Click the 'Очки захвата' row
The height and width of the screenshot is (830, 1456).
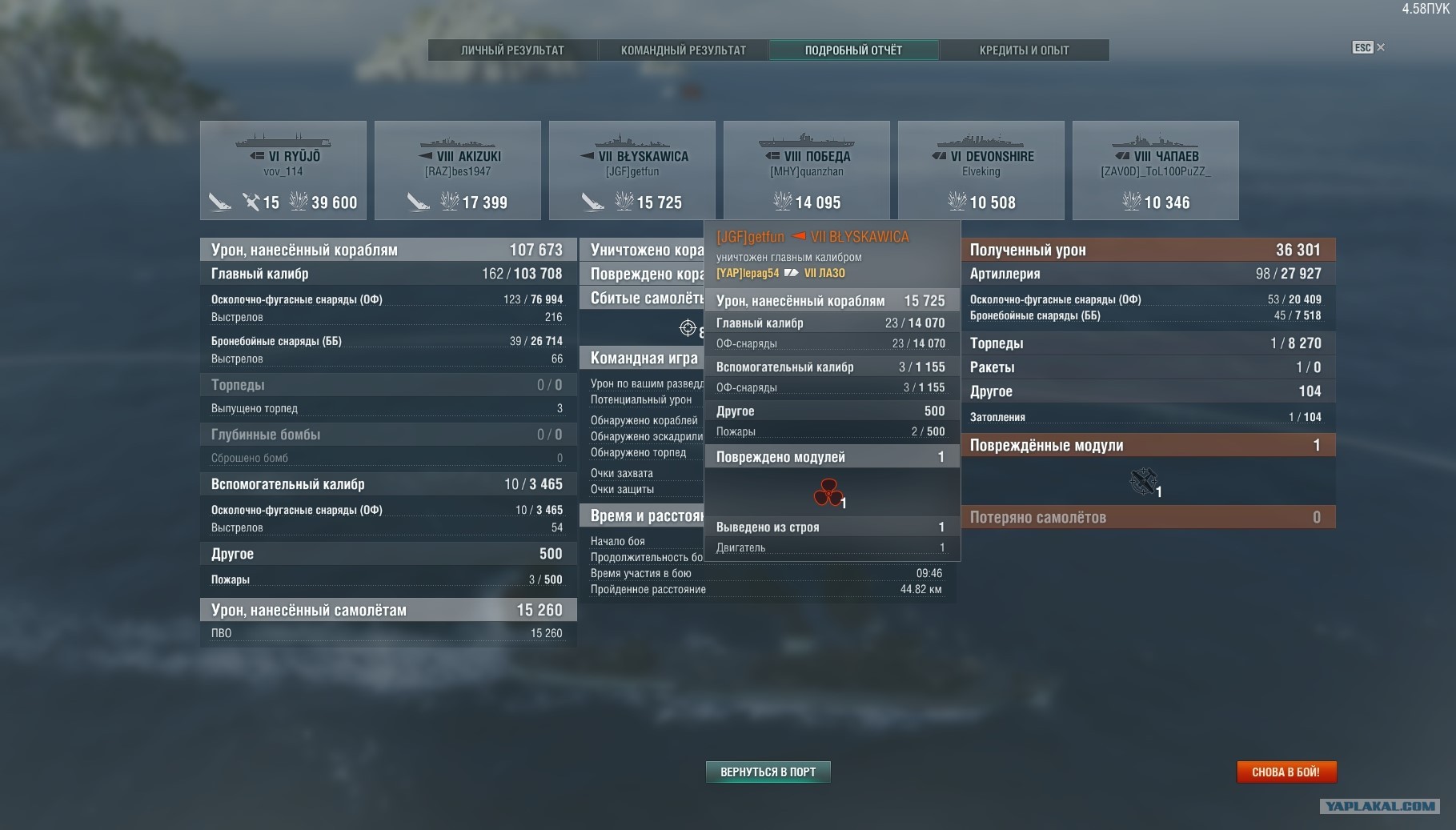[642, 473]
